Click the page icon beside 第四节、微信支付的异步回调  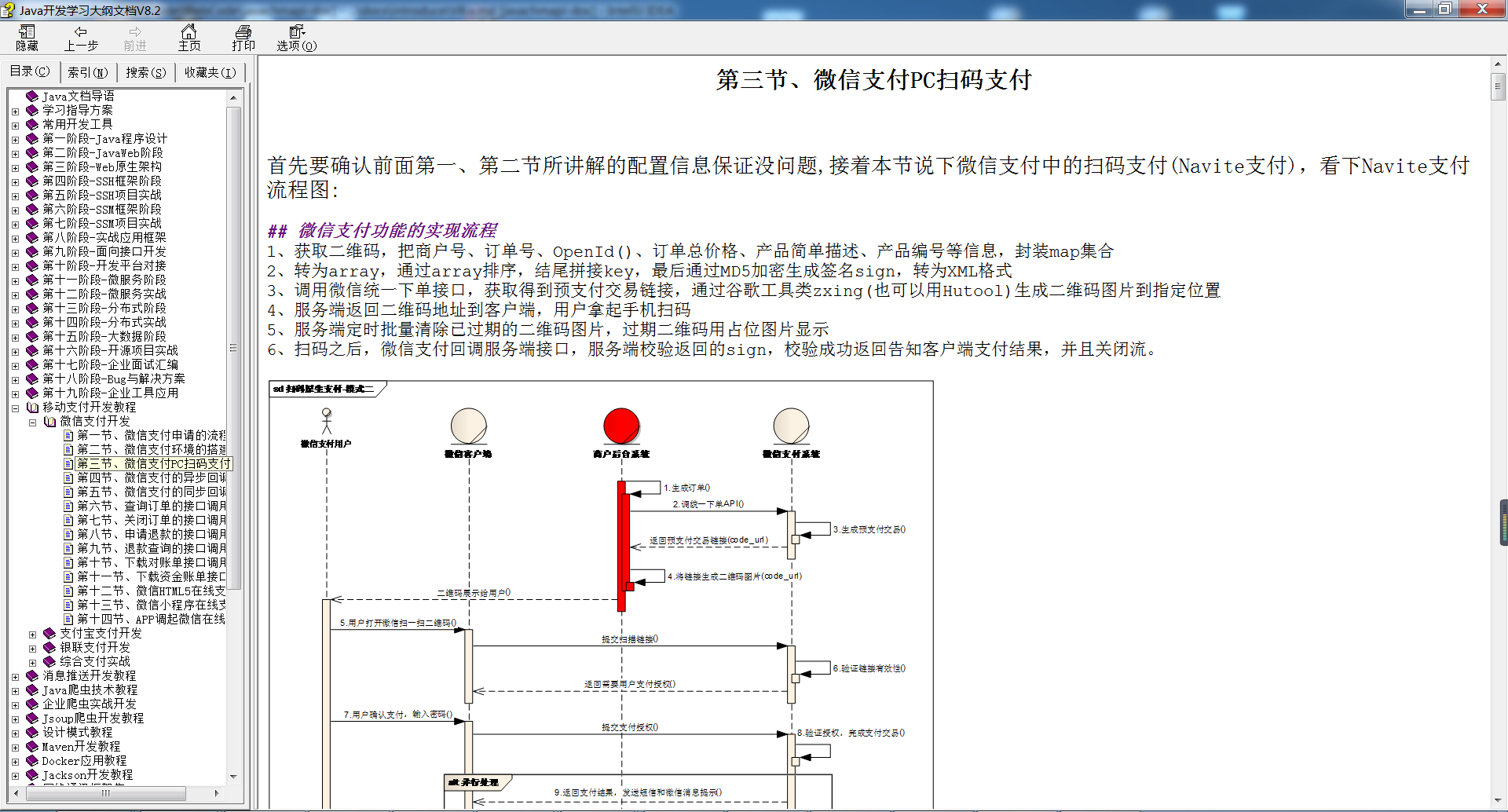click(68, 478)
